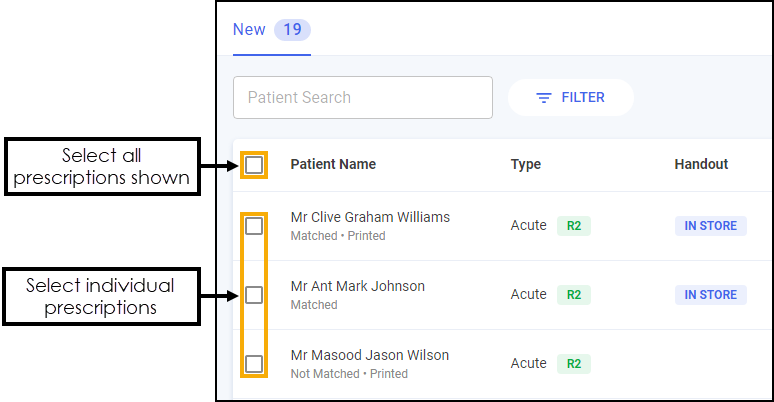
Task: Click IN STORE tag for Clive Williams
Action: (710, 226)
